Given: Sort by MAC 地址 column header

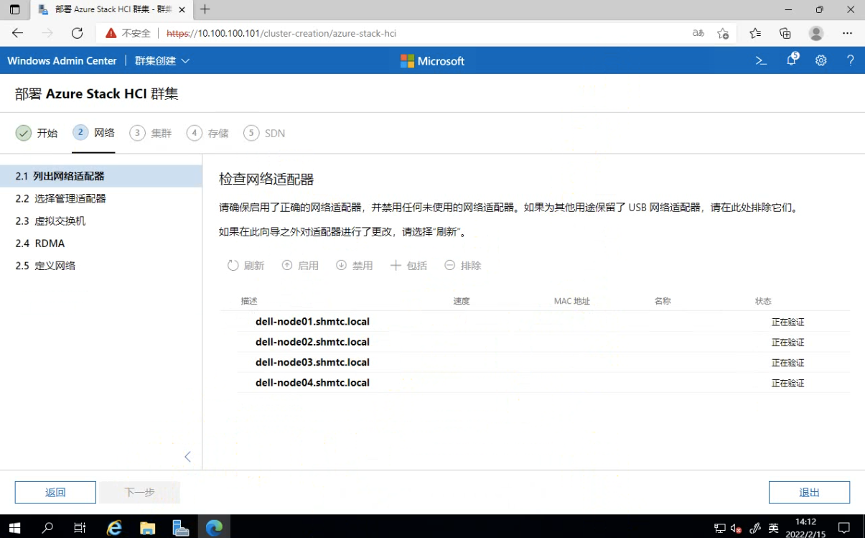Looking at the screenshot, I should [572, 301].
